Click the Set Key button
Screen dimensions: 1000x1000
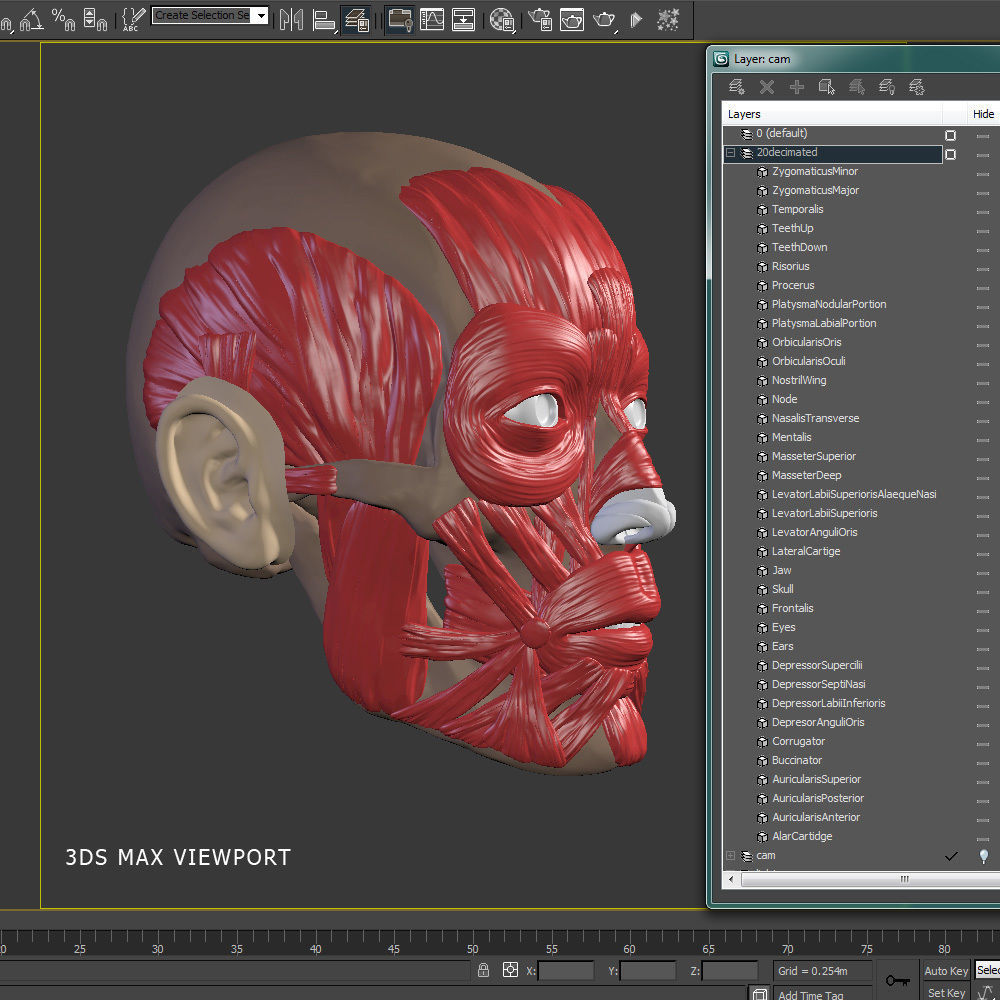pos(946,993)
